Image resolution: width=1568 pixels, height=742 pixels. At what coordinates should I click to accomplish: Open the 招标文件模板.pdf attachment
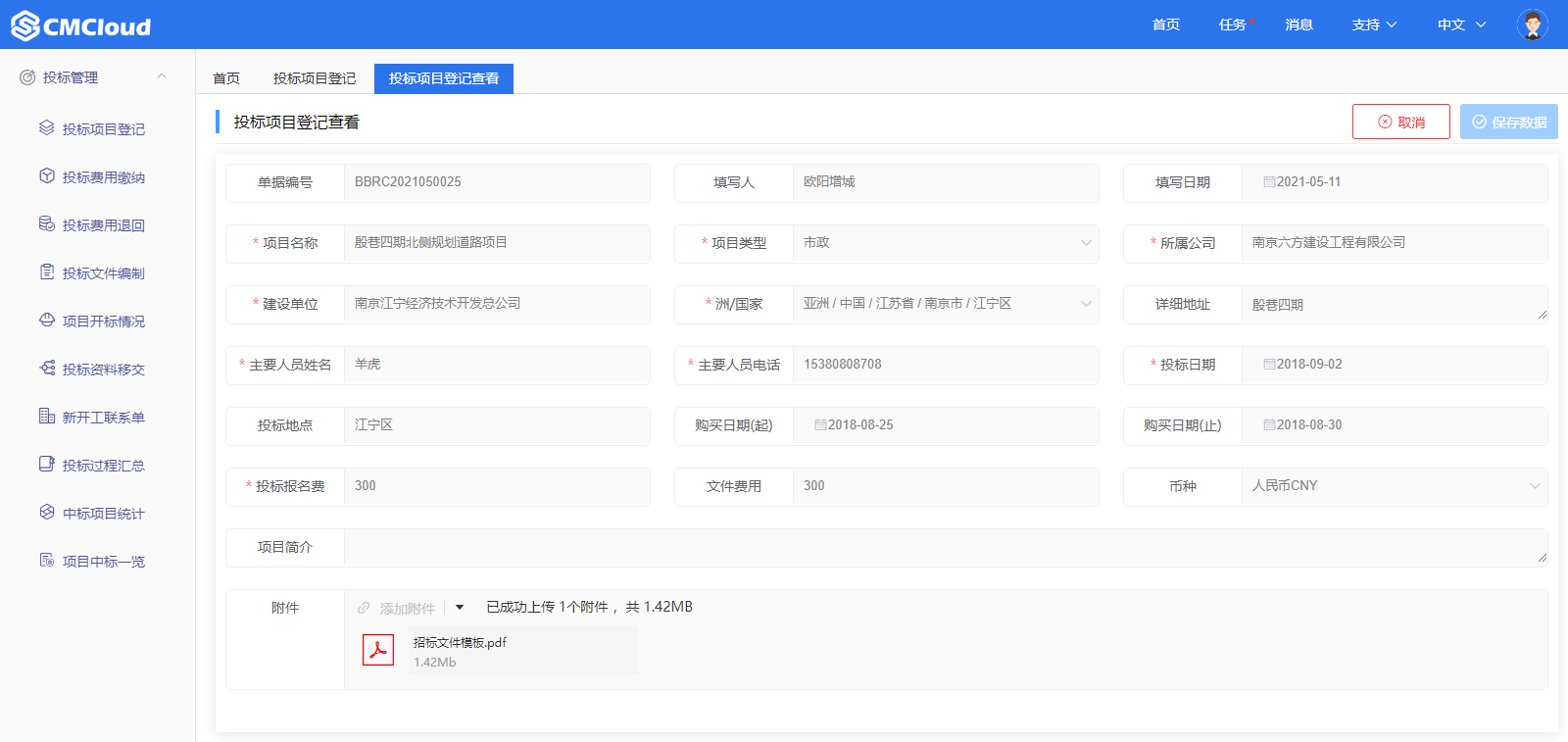point(460,643)
